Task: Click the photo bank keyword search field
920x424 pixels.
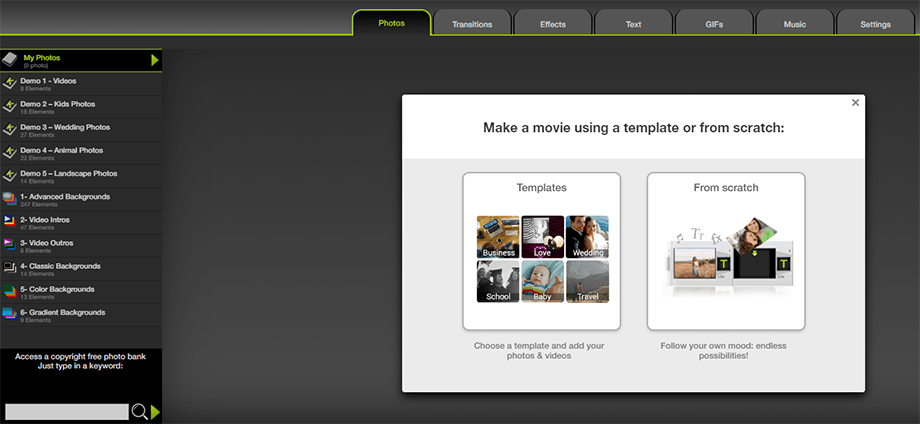Action: coord(67,412)
